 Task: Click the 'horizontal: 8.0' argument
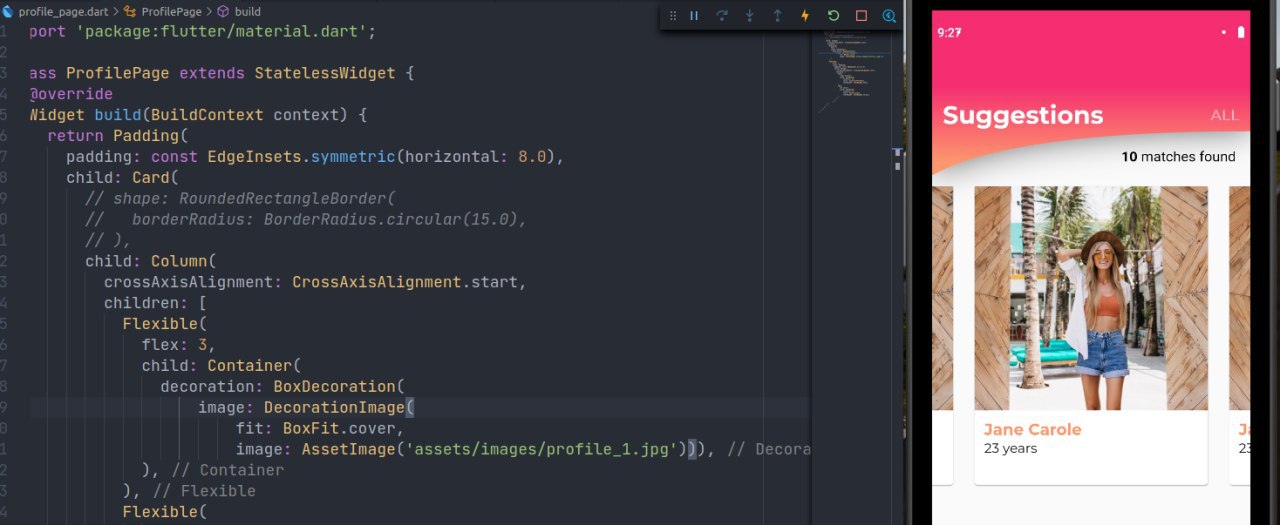476,157
